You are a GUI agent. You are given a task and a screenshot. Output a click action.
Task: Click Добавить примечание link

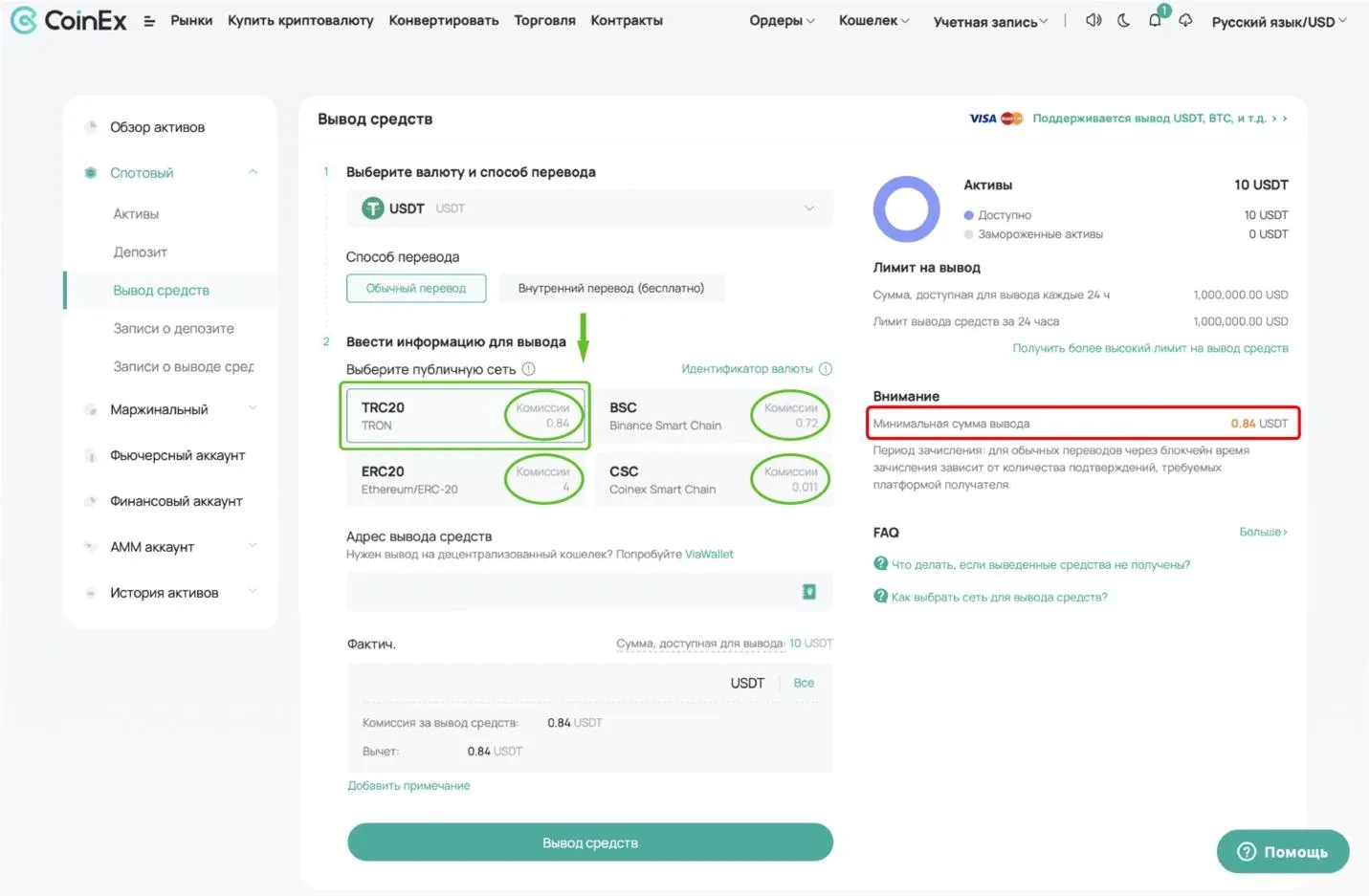coord(408,786)
